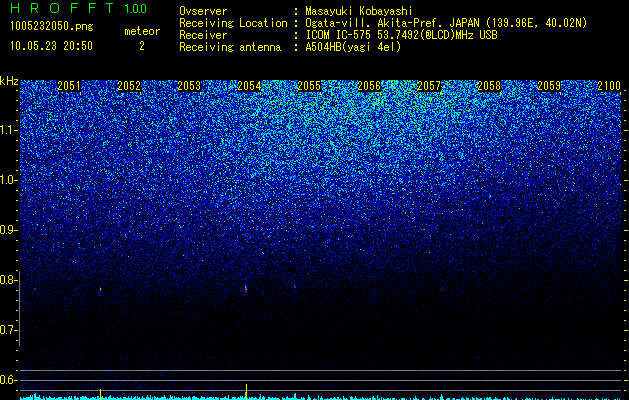Click the meteor echo spot near 2054
Viewport: 629px width, 400px height.
[x=246, y=288]
